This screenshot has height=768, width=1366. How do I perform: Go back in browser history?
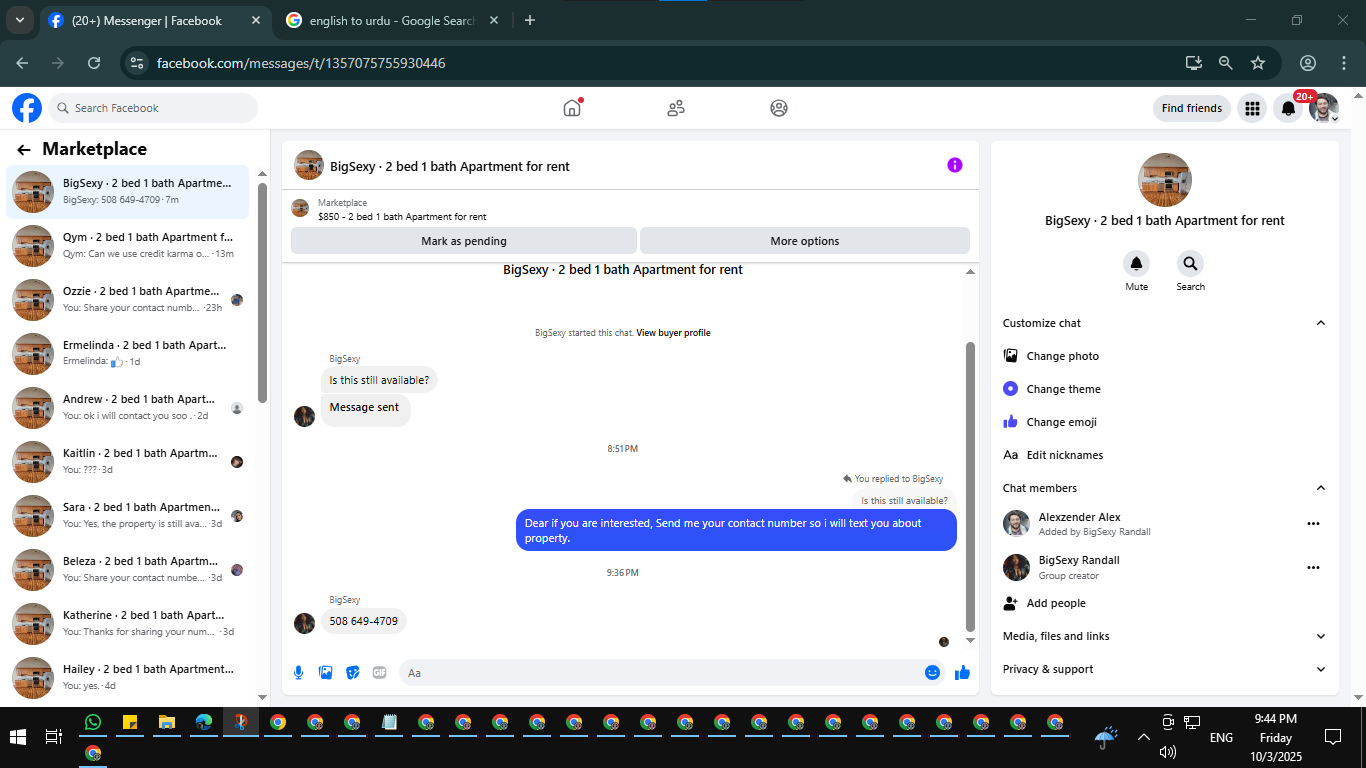point(22,63)
